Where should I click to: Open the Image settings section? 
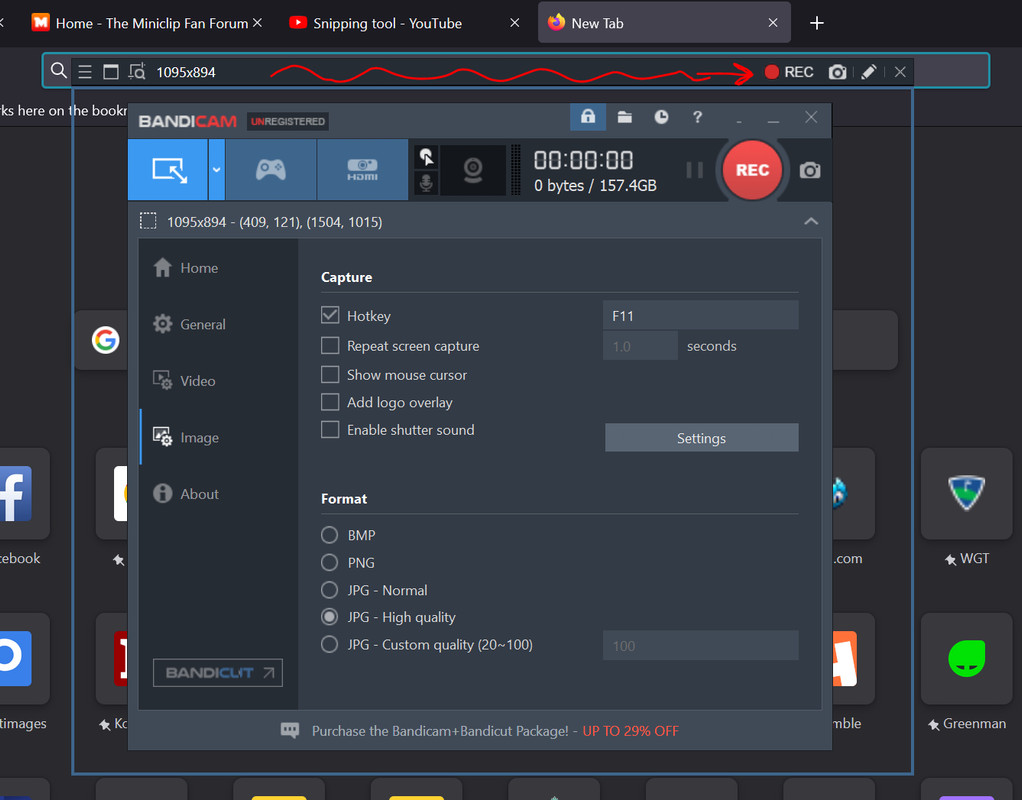pyautogui.click(x=186, y=437)
